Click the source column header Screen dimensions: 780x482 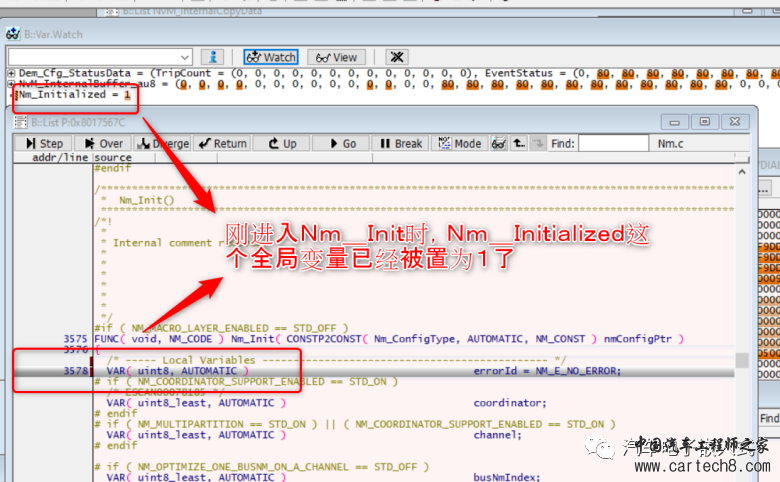113,157
